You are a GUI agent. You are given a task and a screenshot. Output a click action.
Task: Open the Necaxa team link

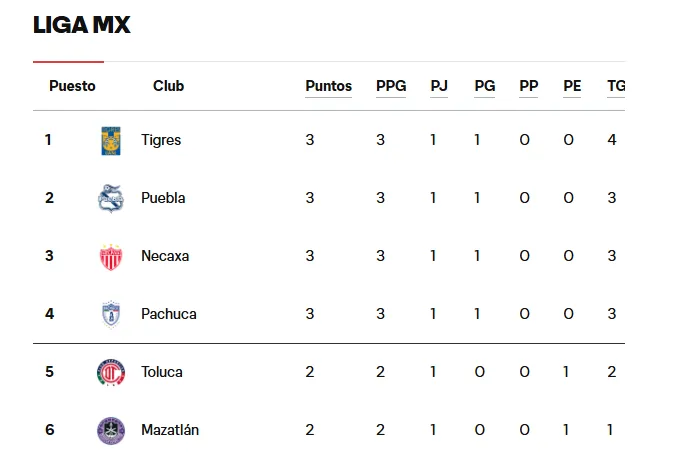tap(165, 256)
